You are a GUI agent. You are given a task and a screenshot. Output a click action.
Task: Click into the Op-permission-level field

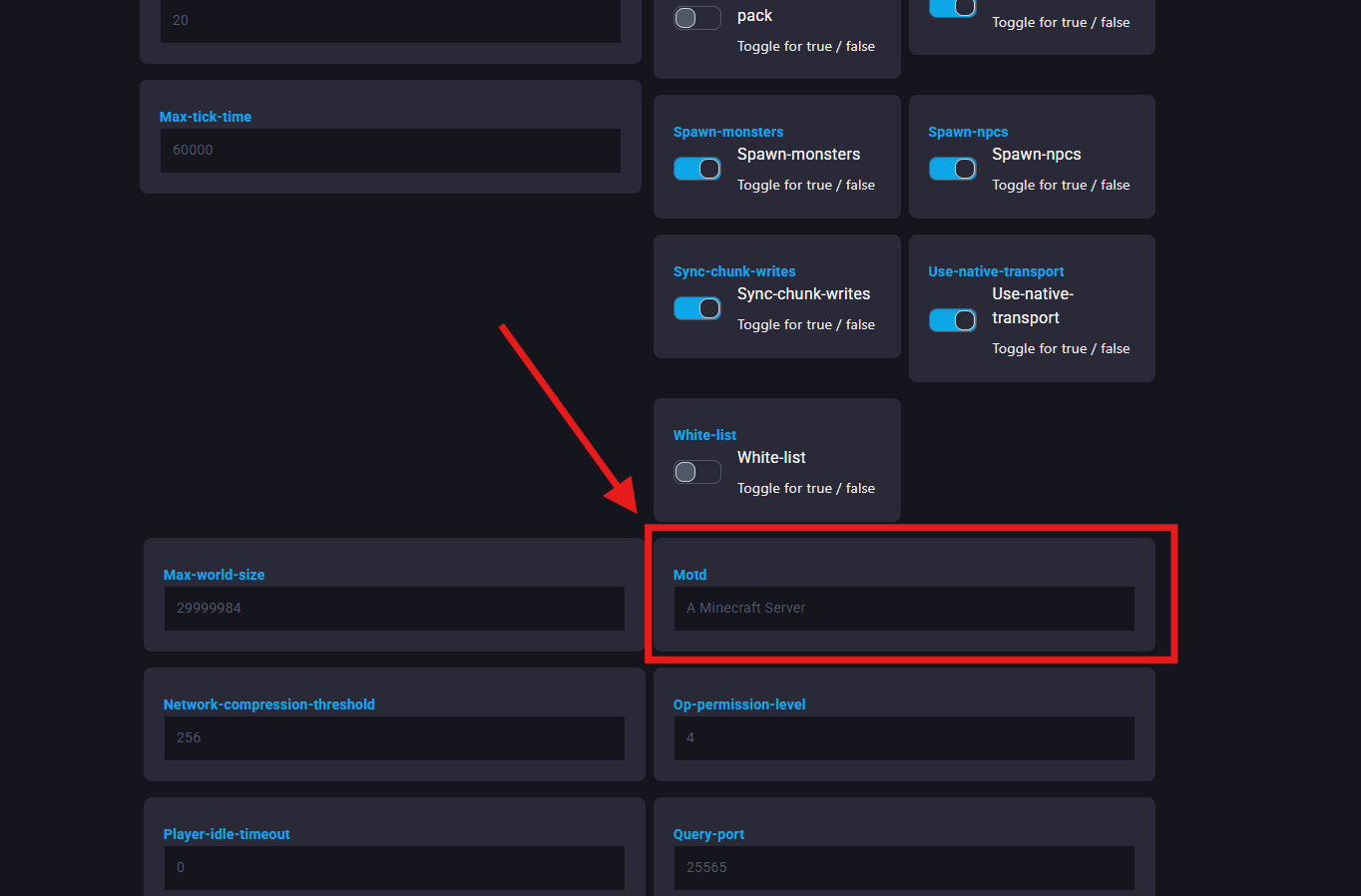pyautogui.click(x=903, y=737)
